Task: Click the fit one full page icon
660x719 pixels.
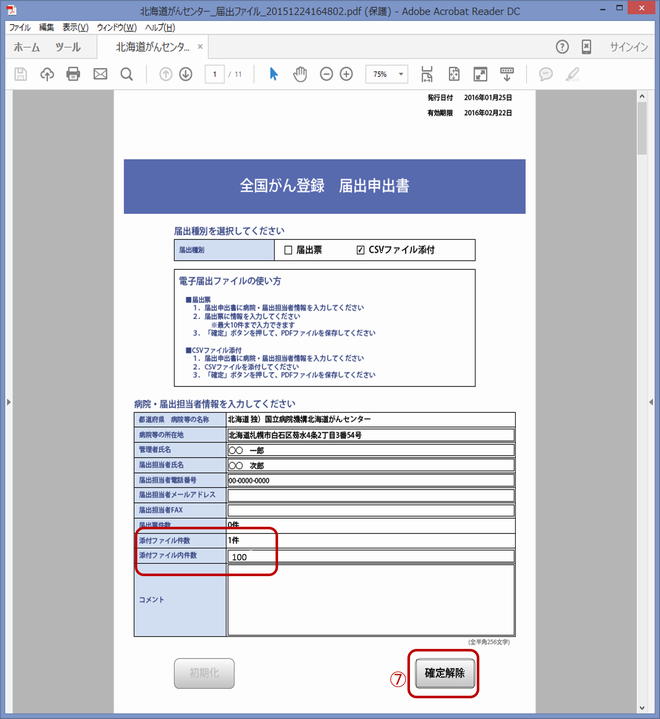Action: (x=454, y=74)
